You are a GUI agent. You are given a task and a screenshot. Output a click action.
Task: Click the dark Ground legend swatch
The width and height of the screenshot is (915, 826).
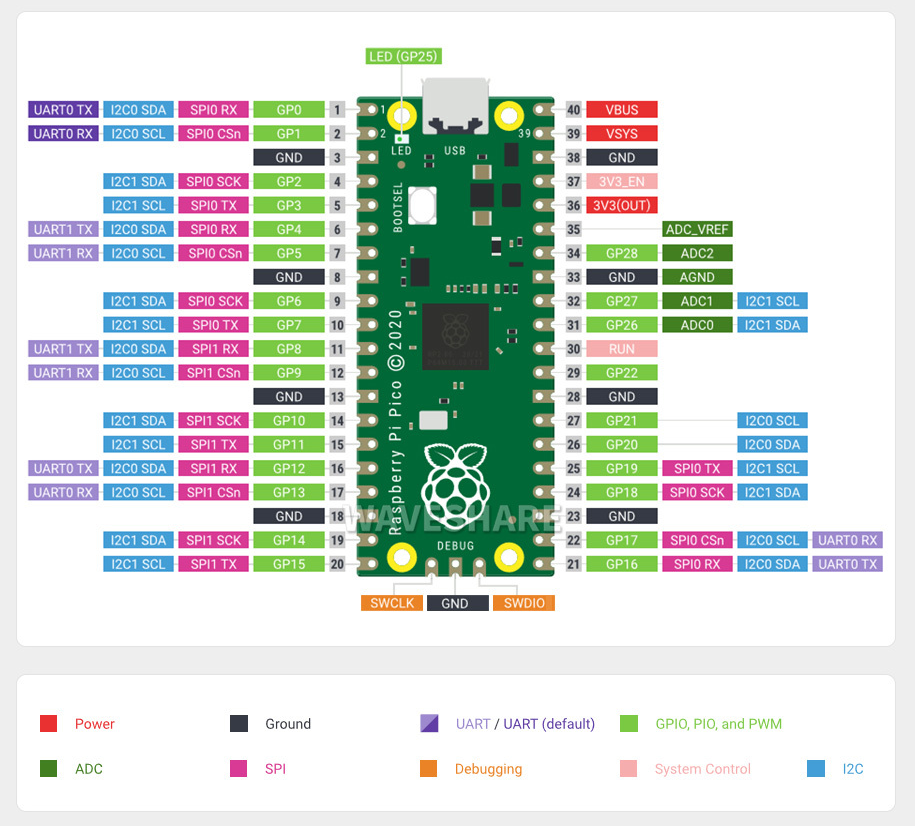[239, 723]
